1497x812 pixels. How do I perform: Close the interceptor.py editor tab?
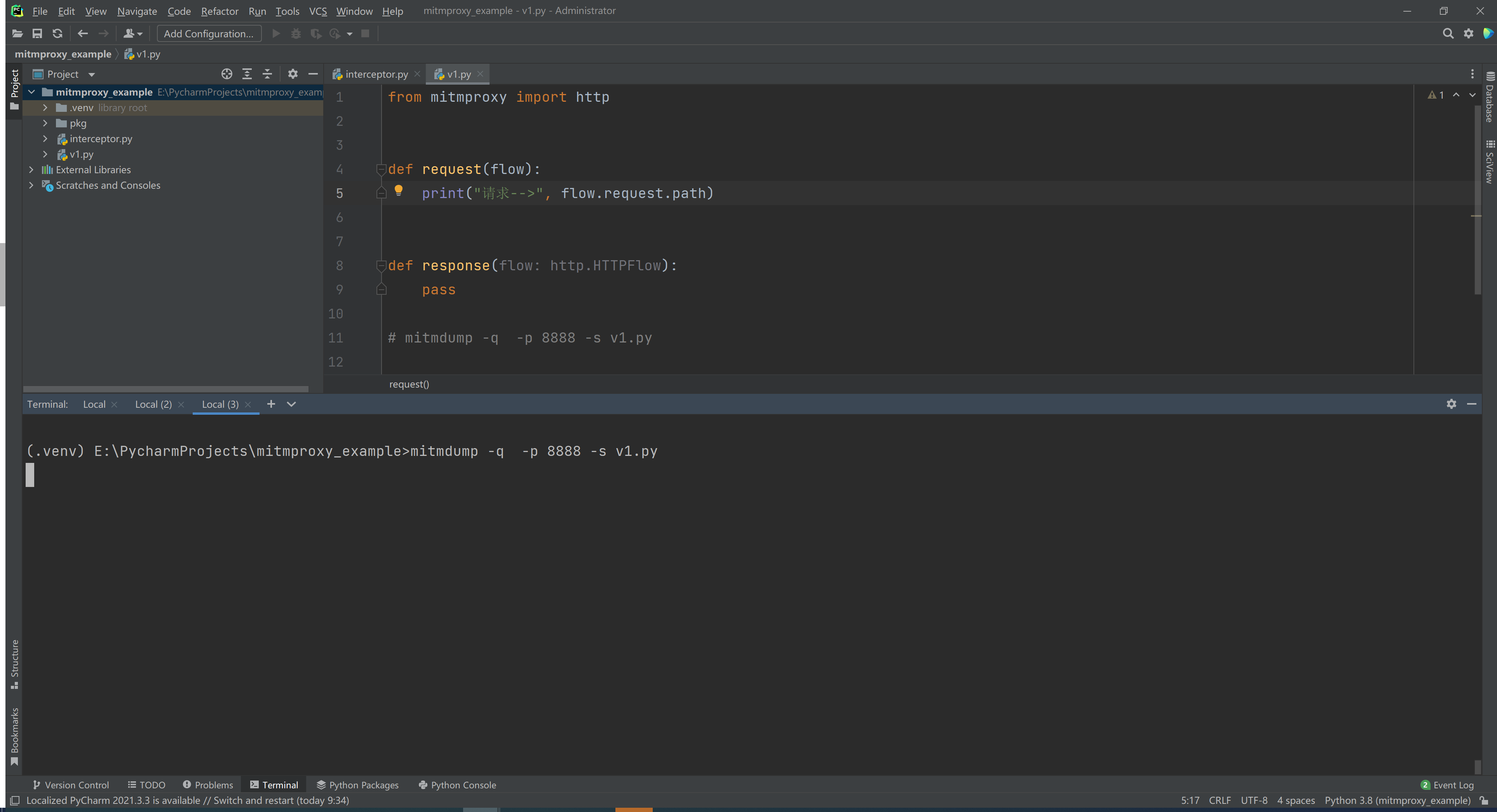pyautogui.click(x=417, y=74)
